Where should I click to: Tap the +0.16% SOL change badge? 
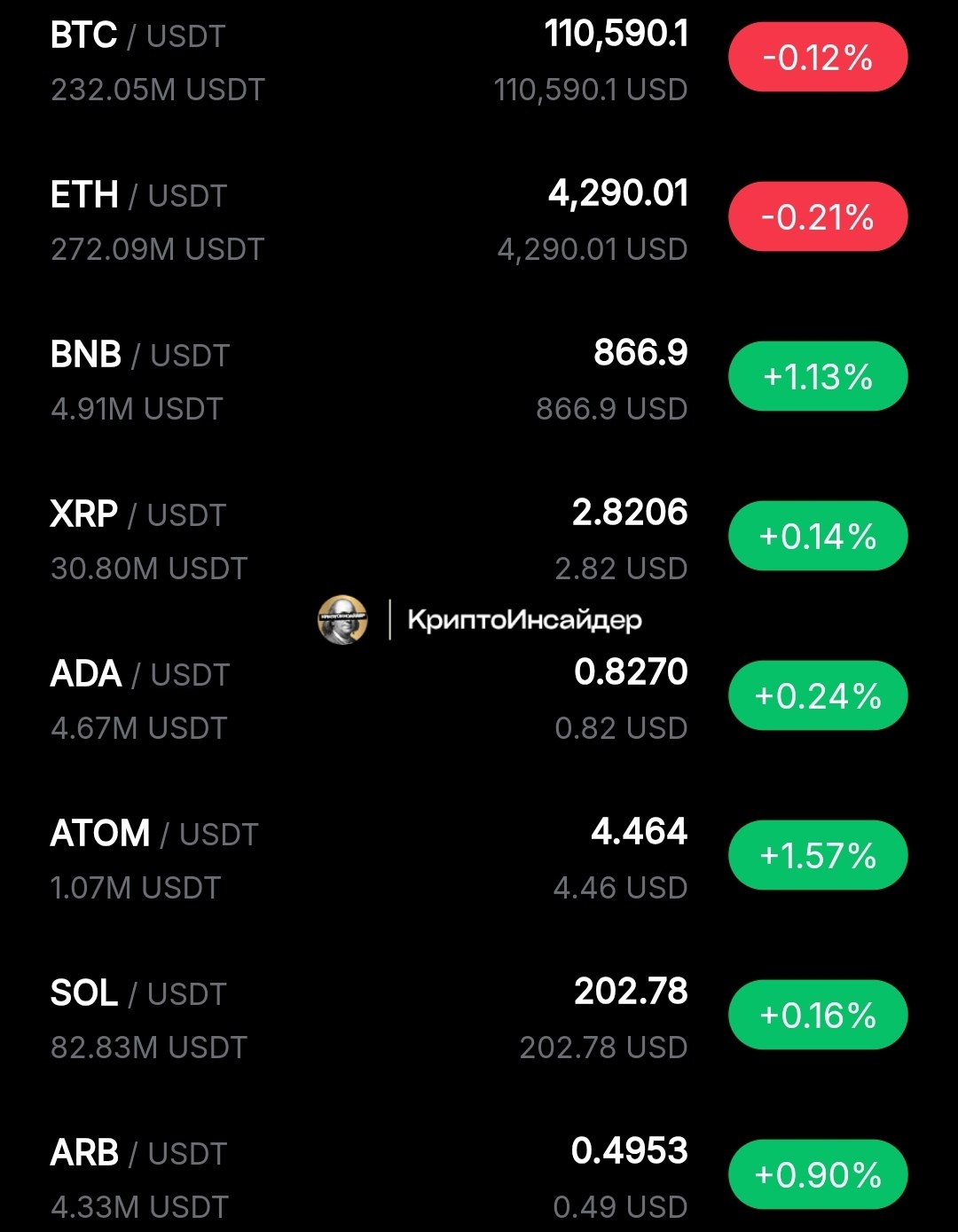(x=818, y=1016)
